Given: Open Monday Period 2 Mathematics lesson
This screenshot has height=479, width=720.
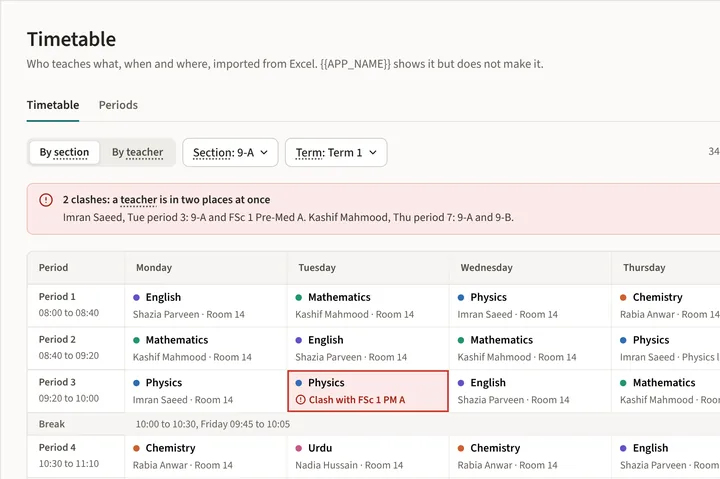Looking at the screenshot, I should click(x=206, y=349).
